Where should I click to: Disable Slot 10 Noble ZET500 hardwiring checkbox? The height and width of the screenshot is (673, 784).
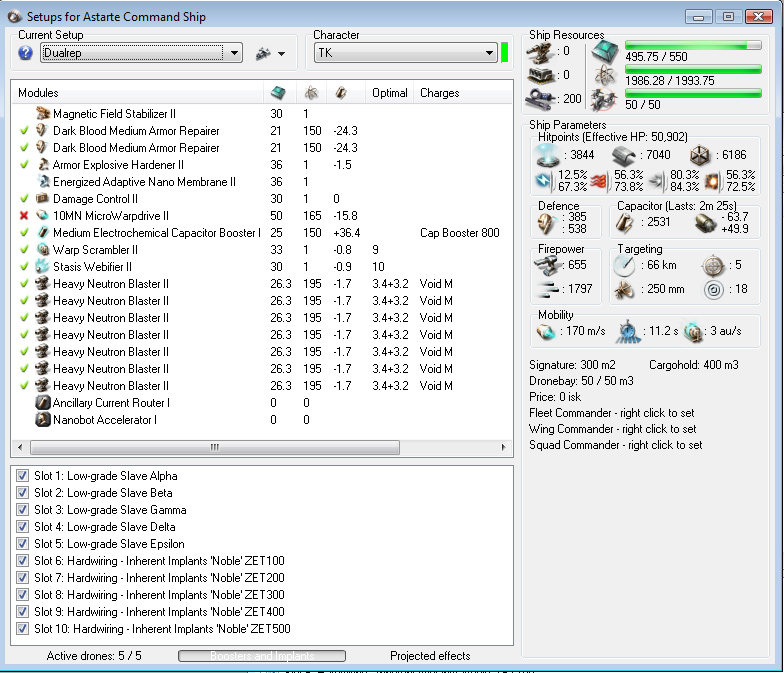(x=23, y=629)
